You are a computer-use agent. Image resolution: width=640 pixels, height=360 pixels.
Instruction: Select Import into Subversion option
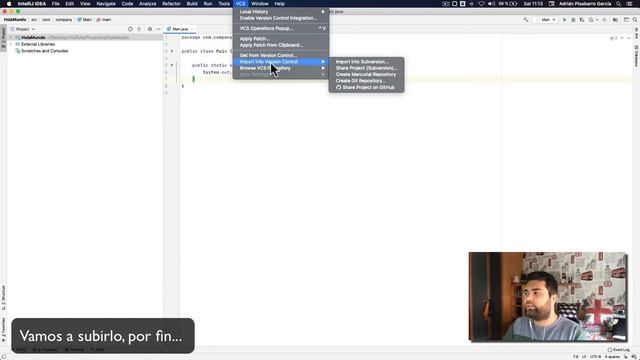coord(367,62)
